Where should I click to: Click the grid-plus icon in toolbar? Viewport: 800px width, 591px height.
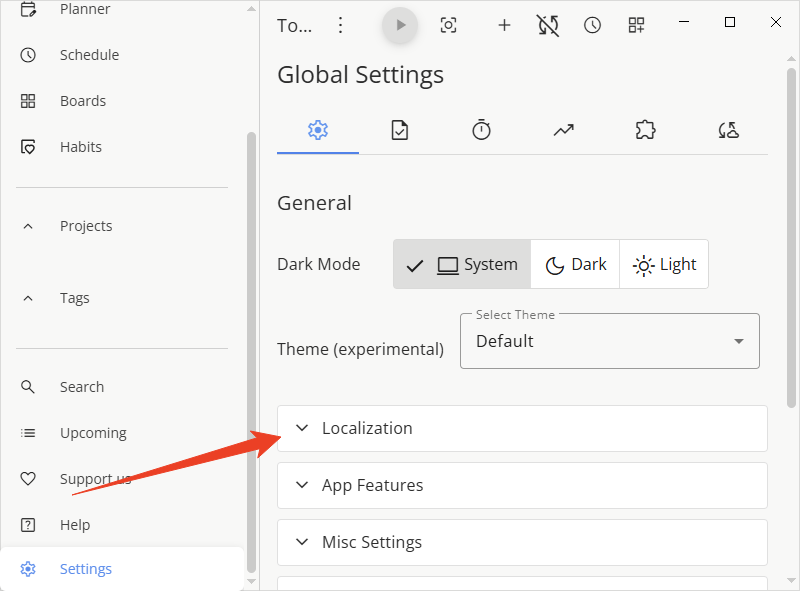(x=636, y=25)
